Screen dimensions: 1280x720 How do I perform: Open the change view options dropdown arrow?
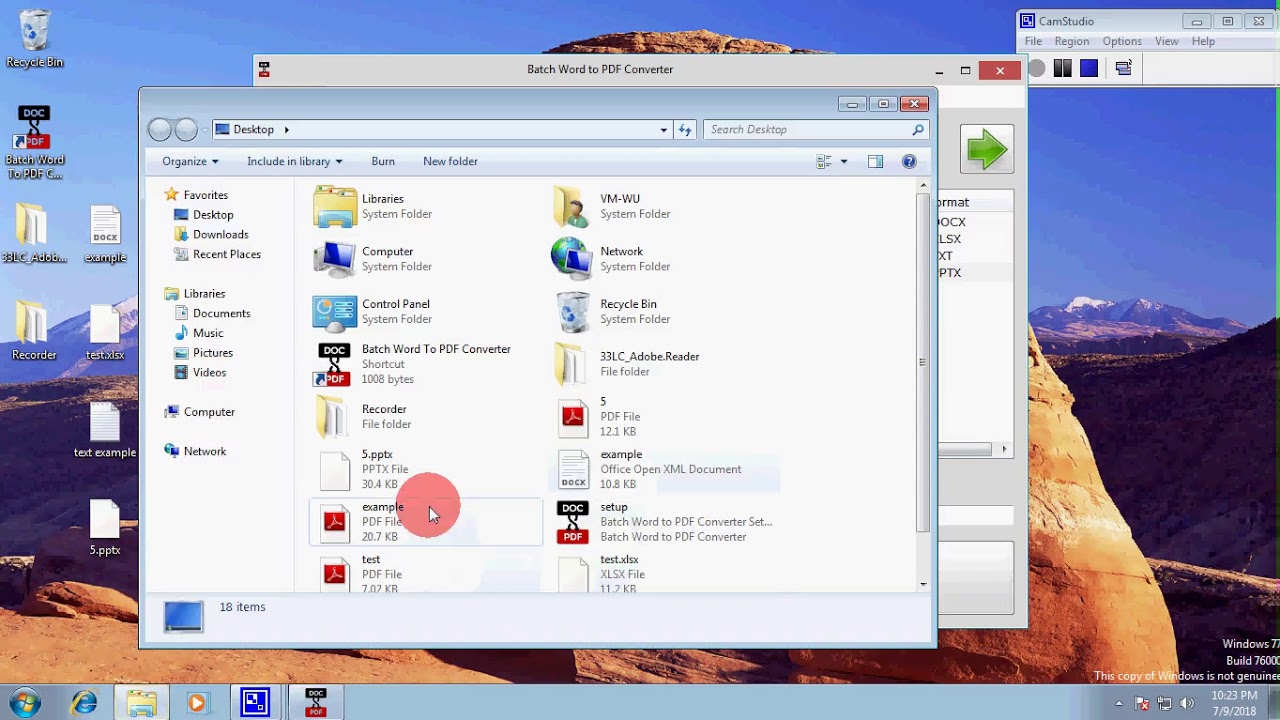click(x=844, y=161)
